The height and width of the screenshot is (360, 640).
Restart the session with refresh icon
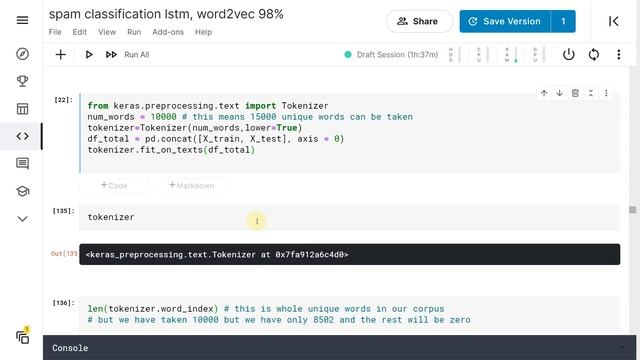click(x=594, y=54)
